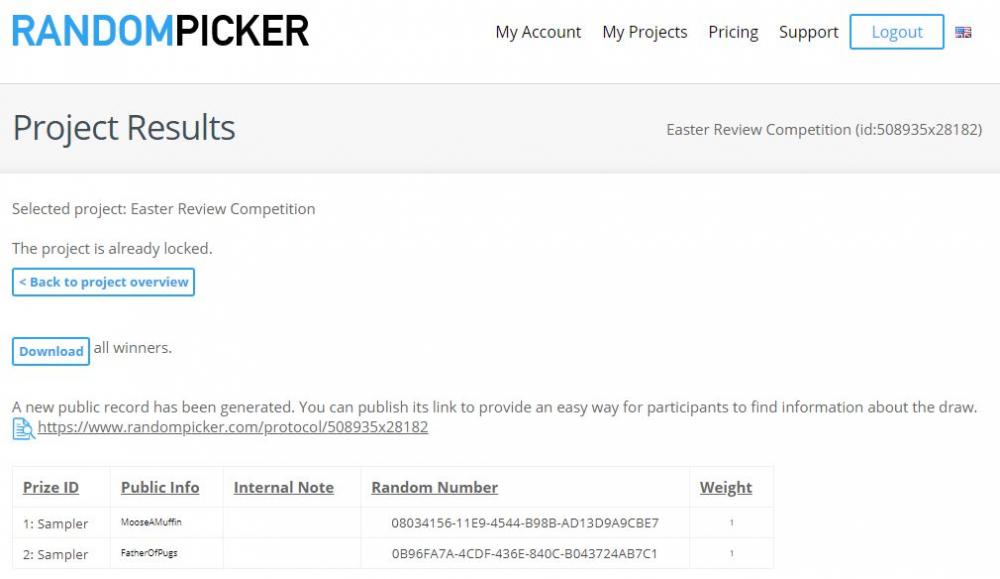1000x579 pixels.
Task: Open the language flag selector
Action: (963, 32)
